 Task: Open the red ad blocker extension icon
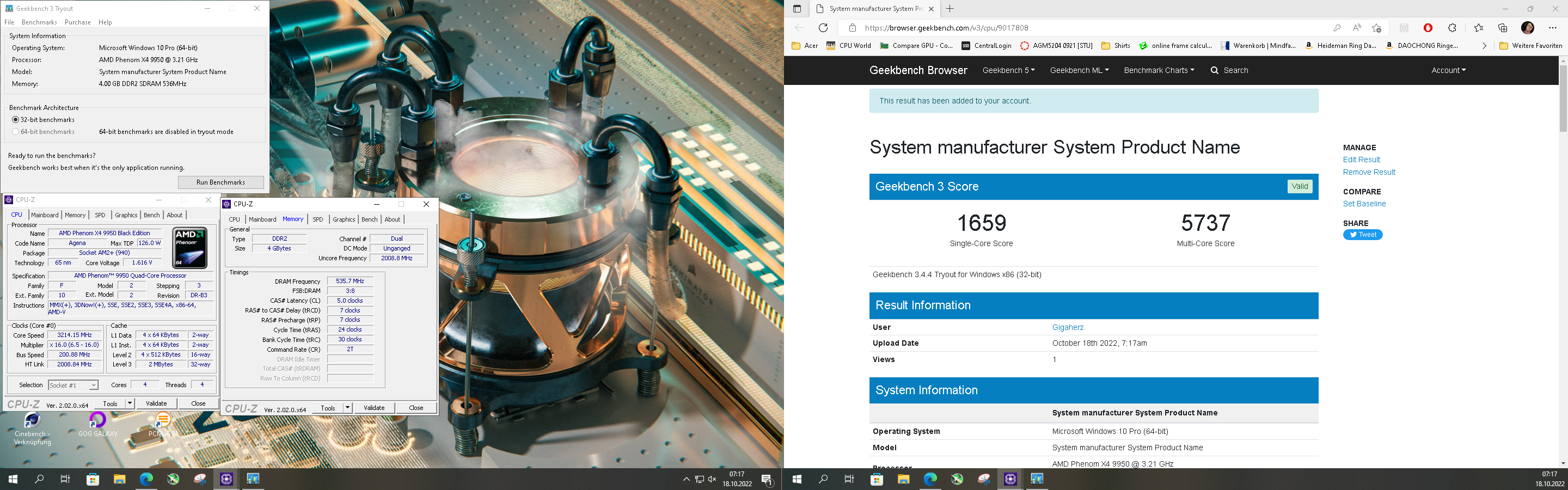click(x=1428, y=27)
